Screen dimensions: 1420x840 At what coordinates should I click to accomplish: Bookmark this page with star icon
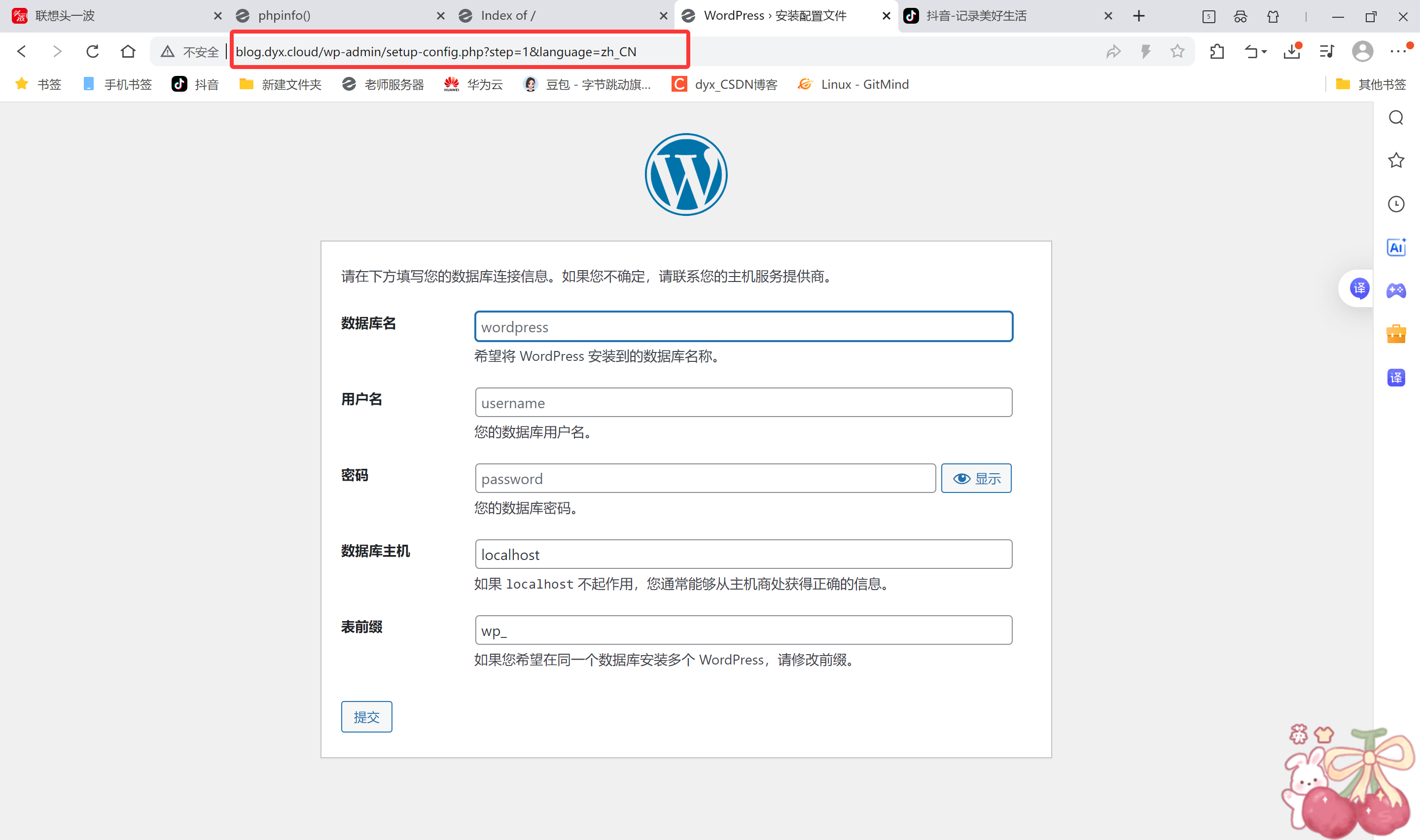tap(1177, 51)
